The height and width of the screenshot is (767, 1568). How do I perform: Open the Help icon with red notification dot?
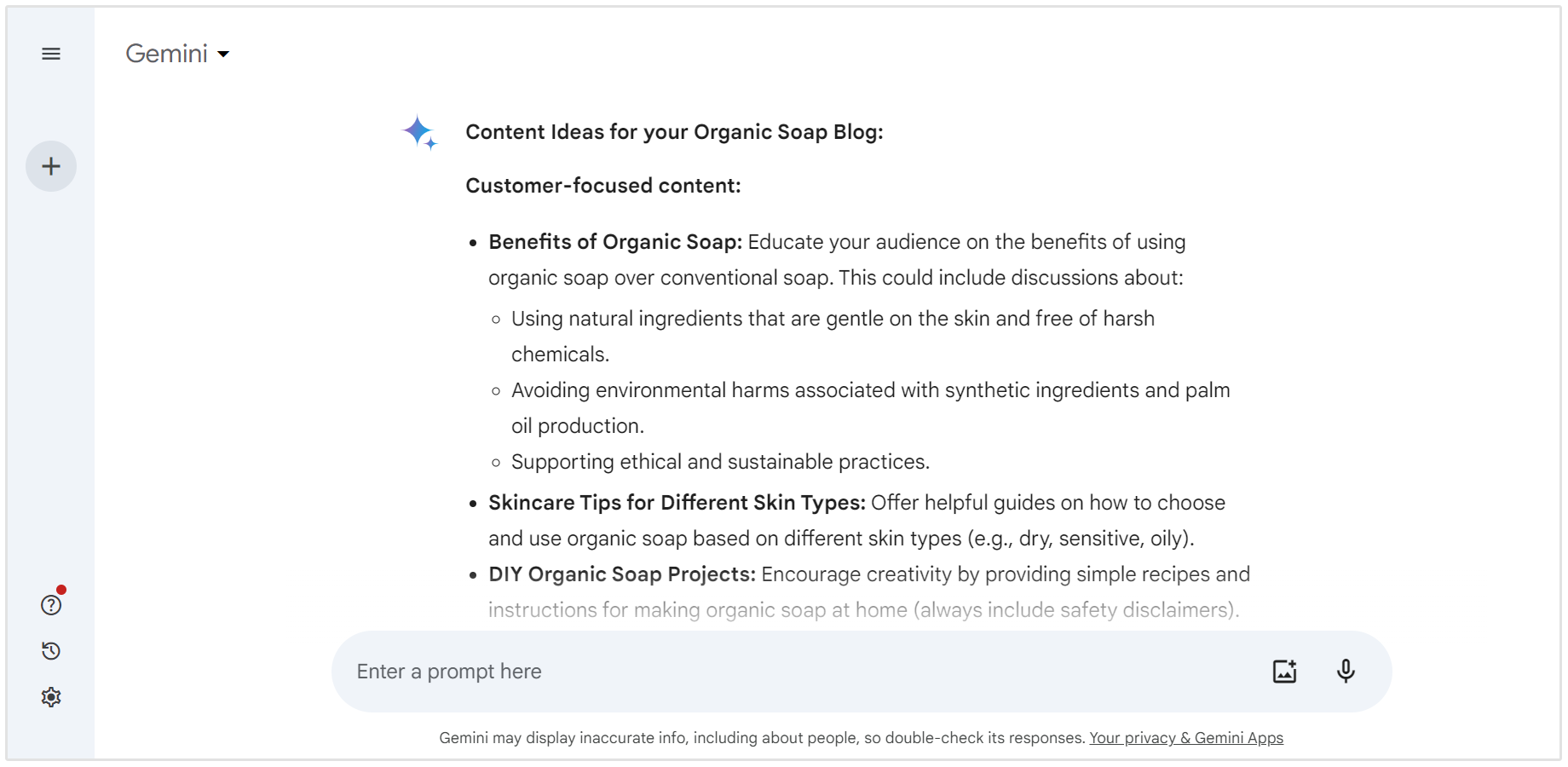50,605
